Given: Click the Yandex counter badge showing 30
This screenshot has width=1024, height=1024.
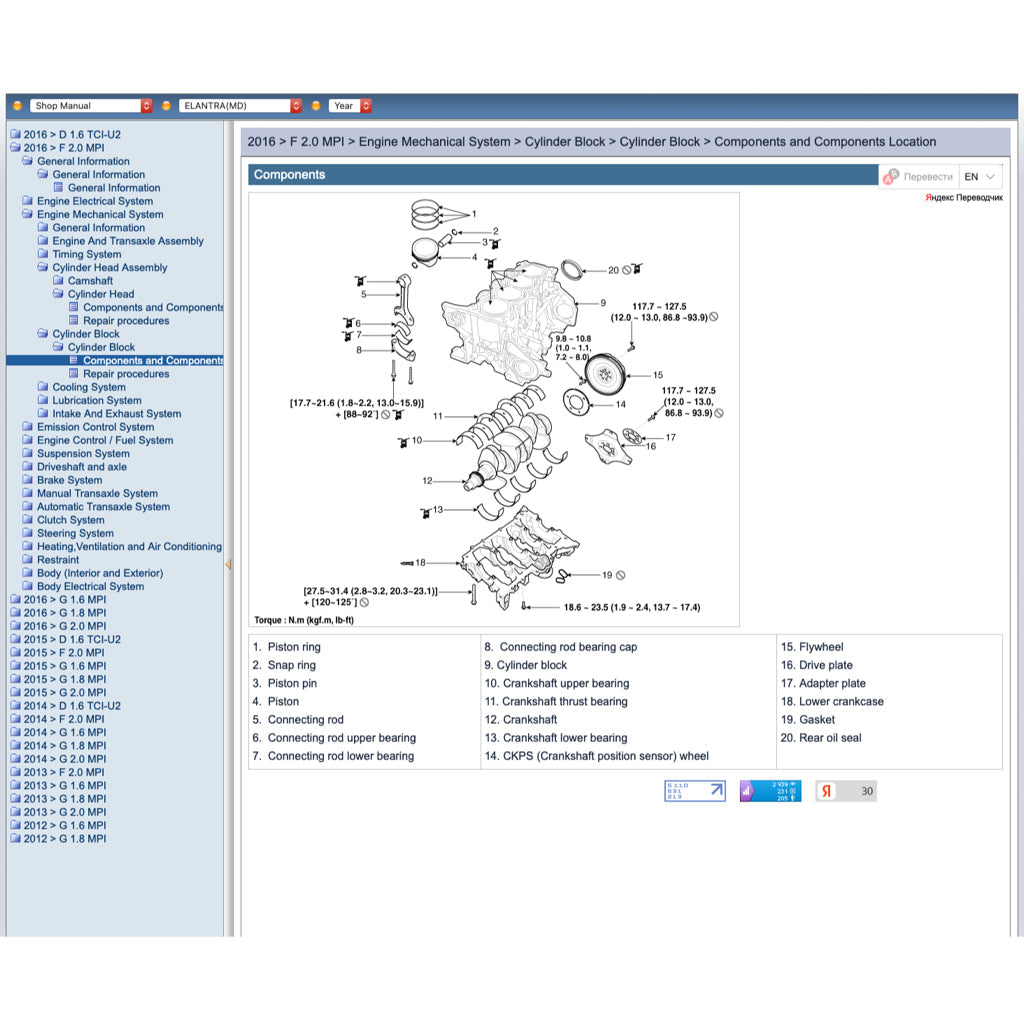Looking at the screenshot, I should tap(845, 791).
